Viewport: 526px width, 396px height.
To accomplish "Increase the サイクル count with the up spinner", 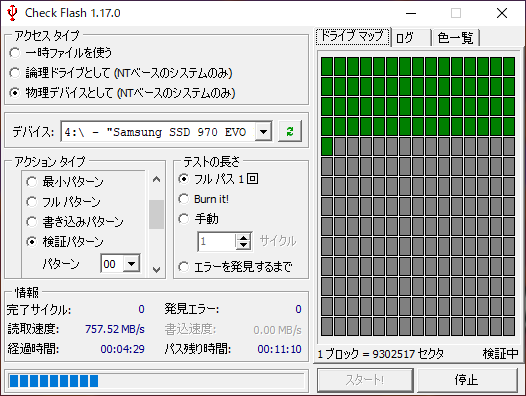I will pos(244,237).
